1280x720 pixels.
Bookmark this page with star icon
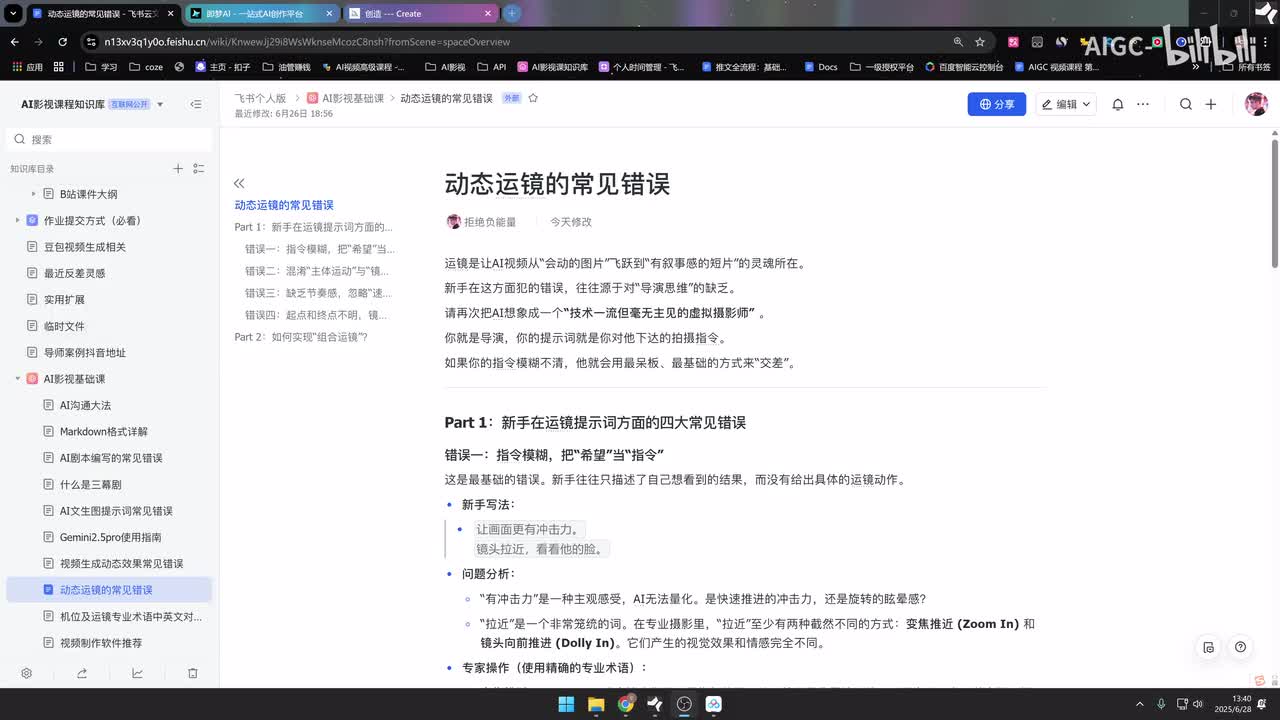pyautogui.click(x=980, y=42)
